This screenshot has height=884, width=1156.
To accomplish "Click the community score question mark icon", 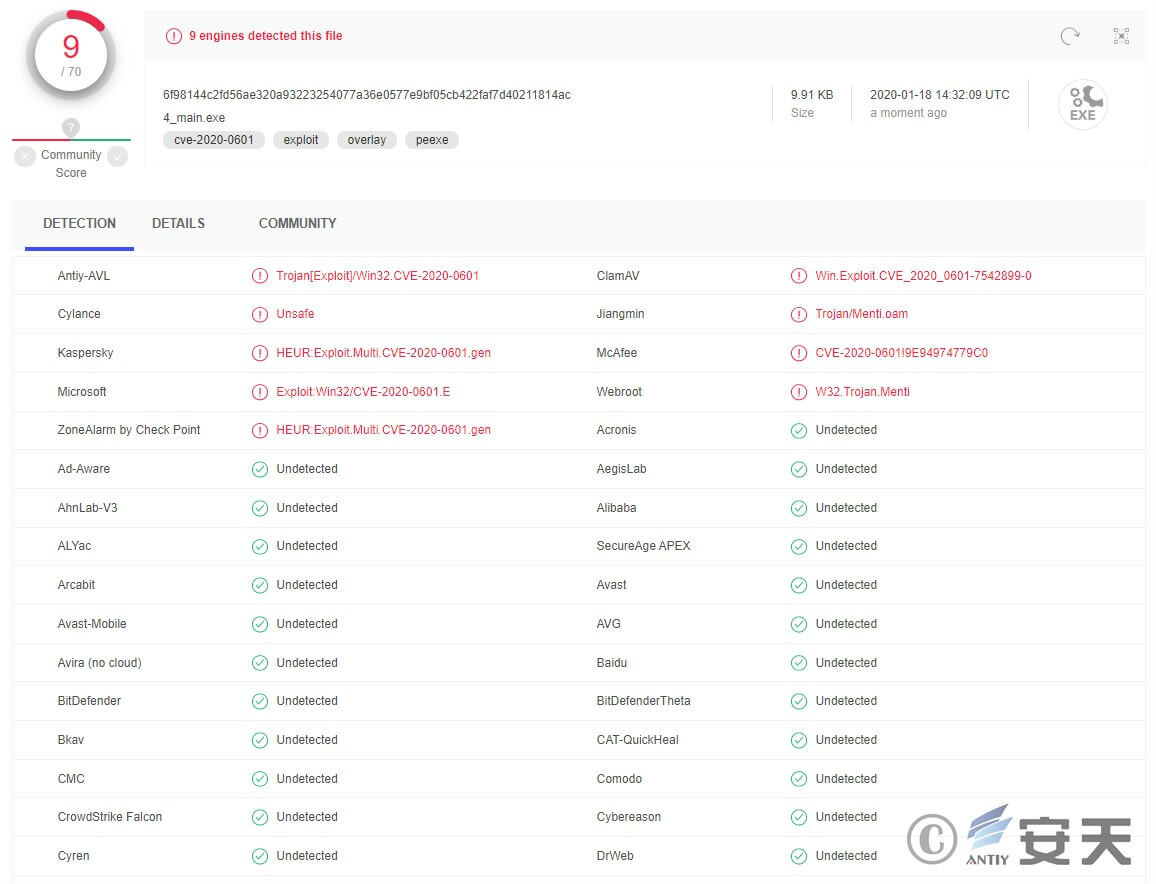I will pyautogui.click(x=71, y=127).
